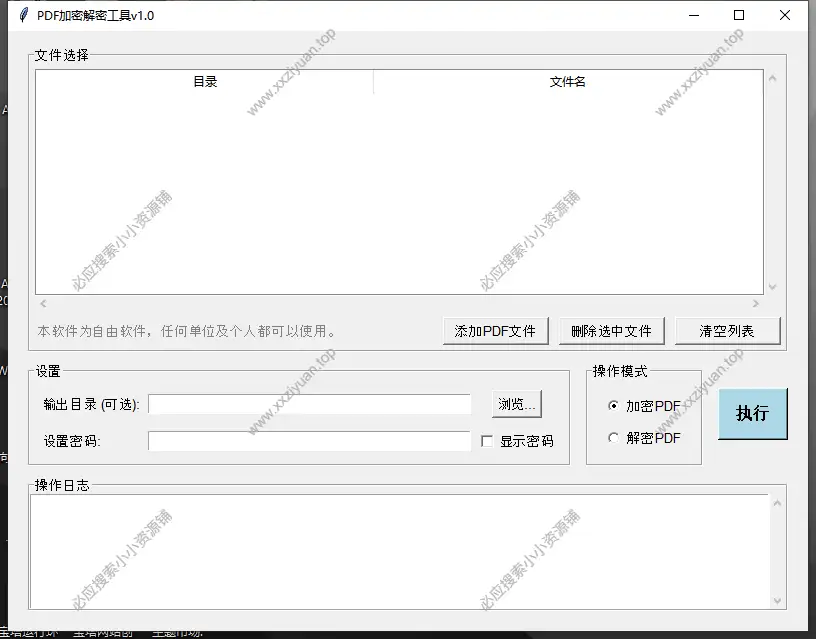Click the 目录 column header
The width and height of the screenshot is (816, 639).
[x=204, y=81]
